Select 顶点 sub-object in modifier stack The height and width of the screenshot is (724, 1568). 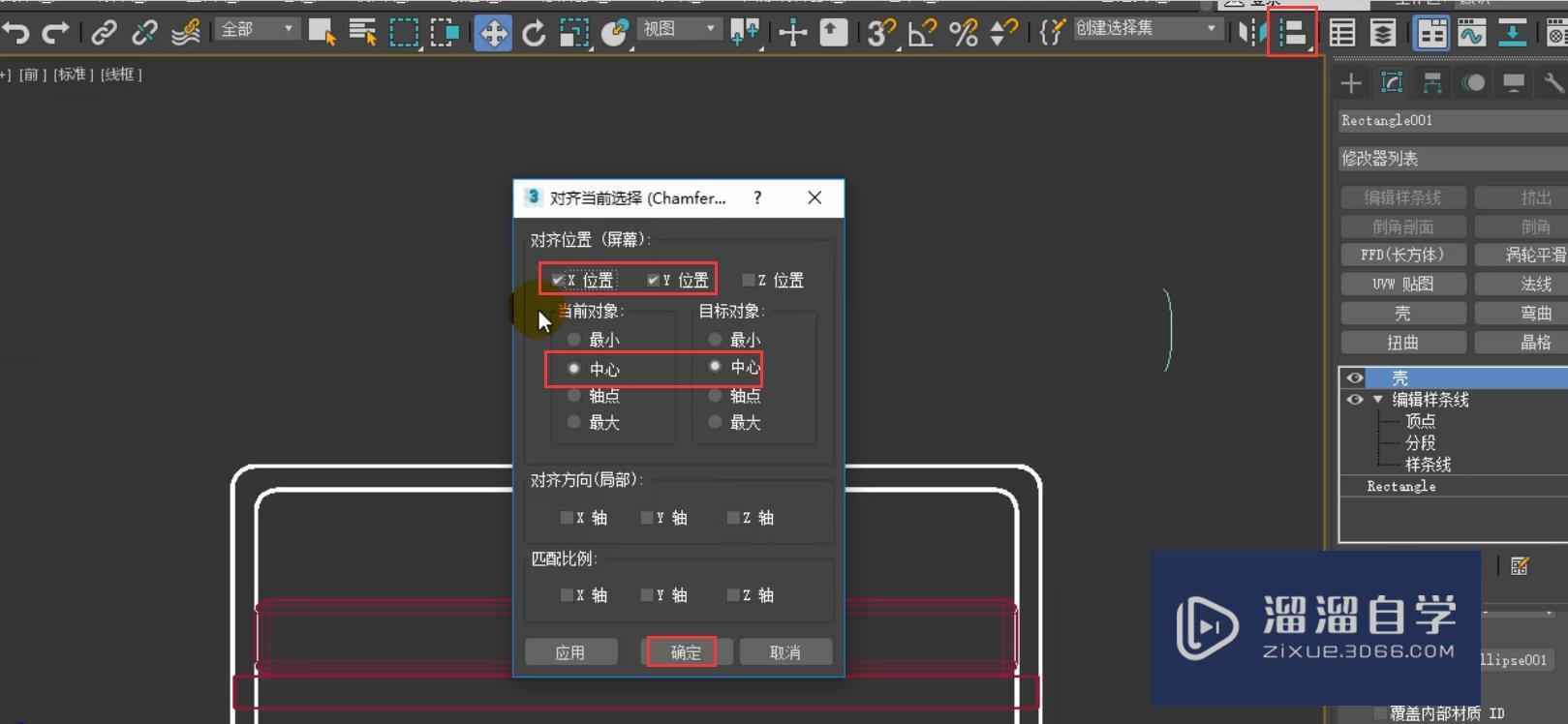click(1421, 421)
